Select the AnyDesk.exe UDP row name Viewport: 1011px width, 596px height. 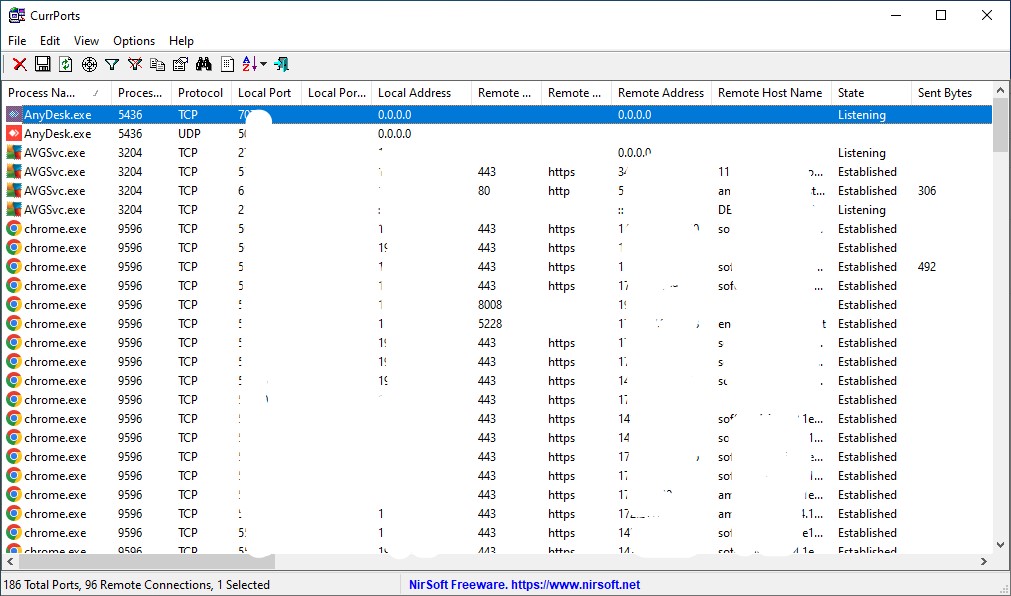point(57,134)
